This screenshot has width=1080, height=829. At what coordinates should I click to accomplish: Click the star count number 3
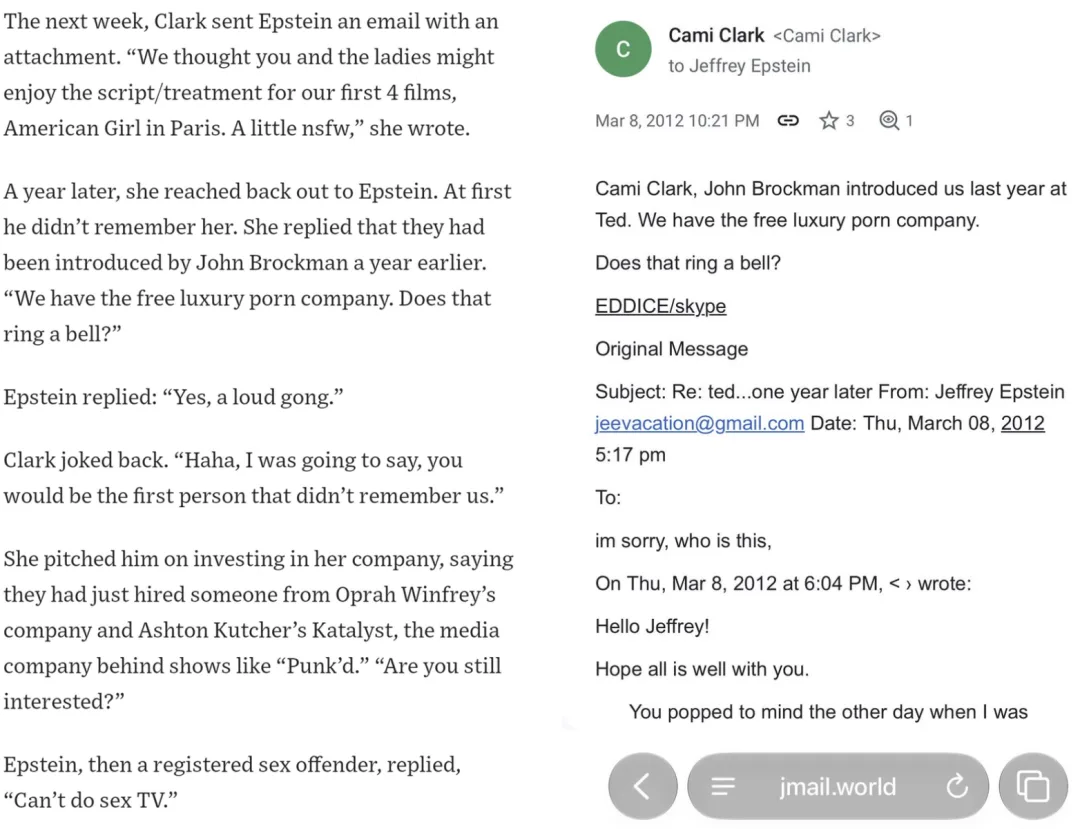850,121
